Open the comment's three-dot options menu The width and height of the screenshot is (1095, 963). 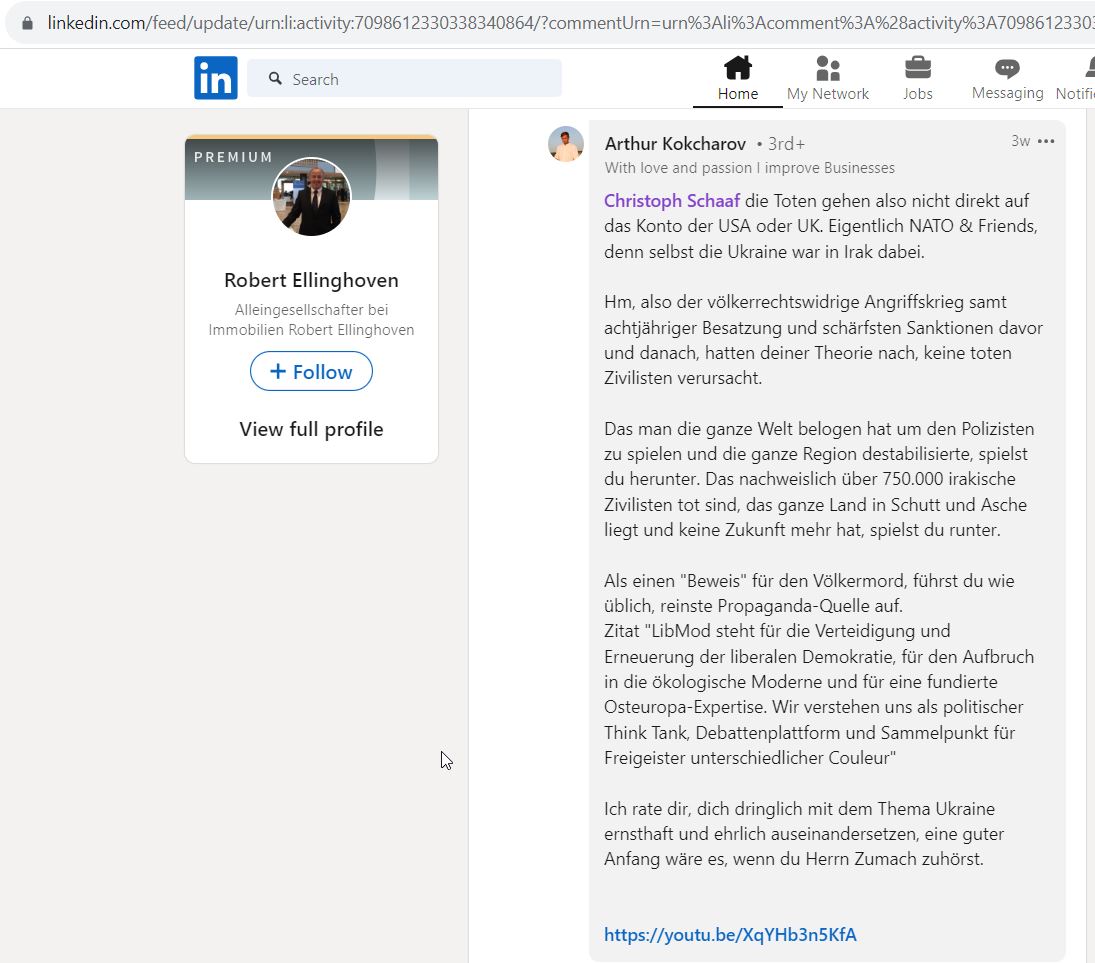1045,141
